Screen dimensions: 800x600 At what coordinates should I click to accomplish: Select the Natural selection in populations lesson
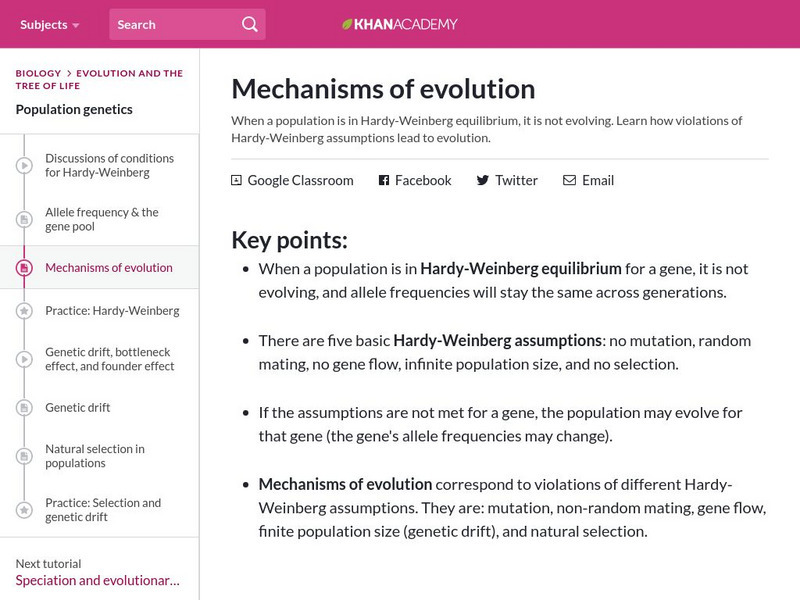(x=95, y=456)
